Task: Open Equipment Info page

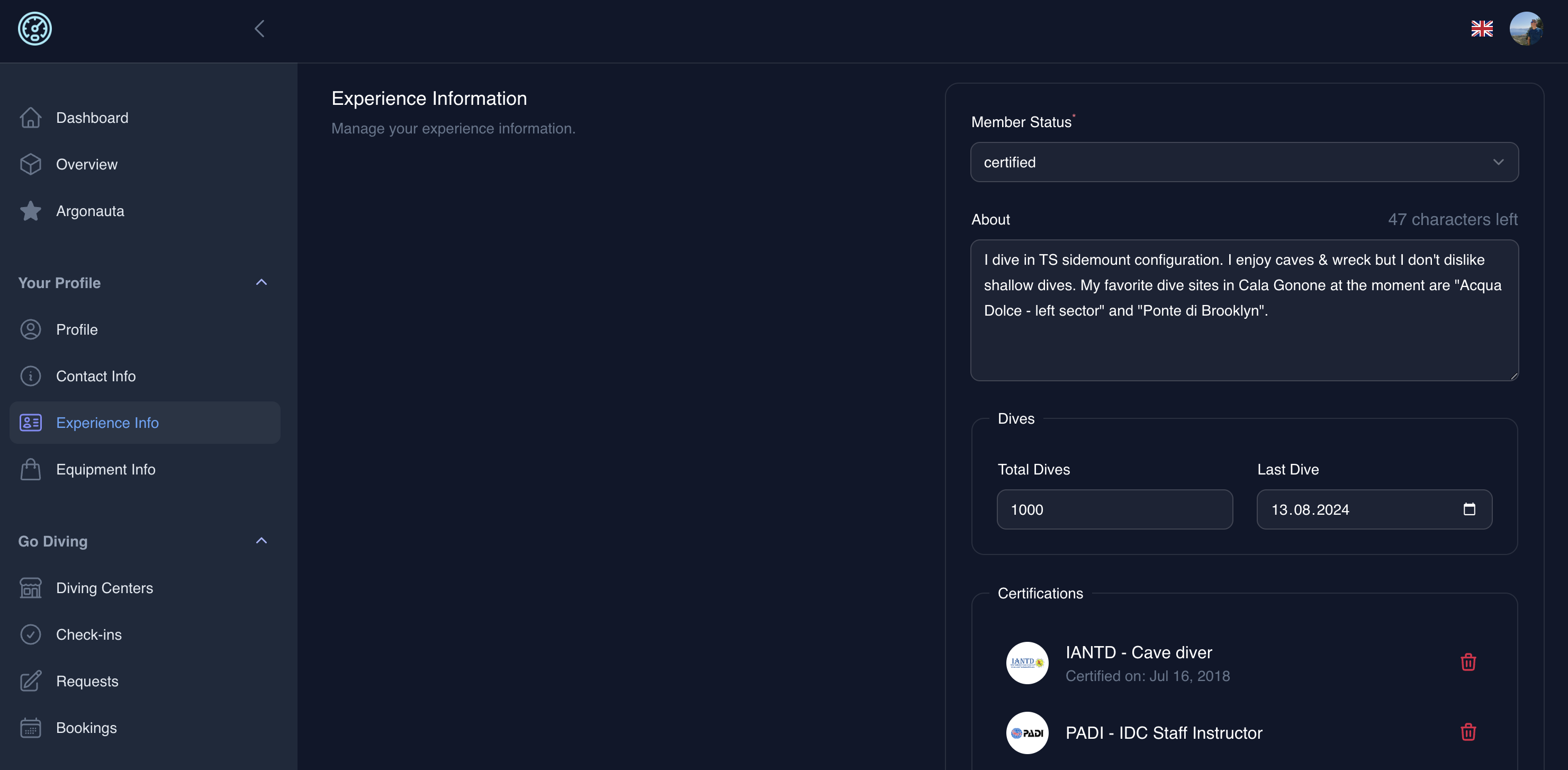Action: pos(105,469)
